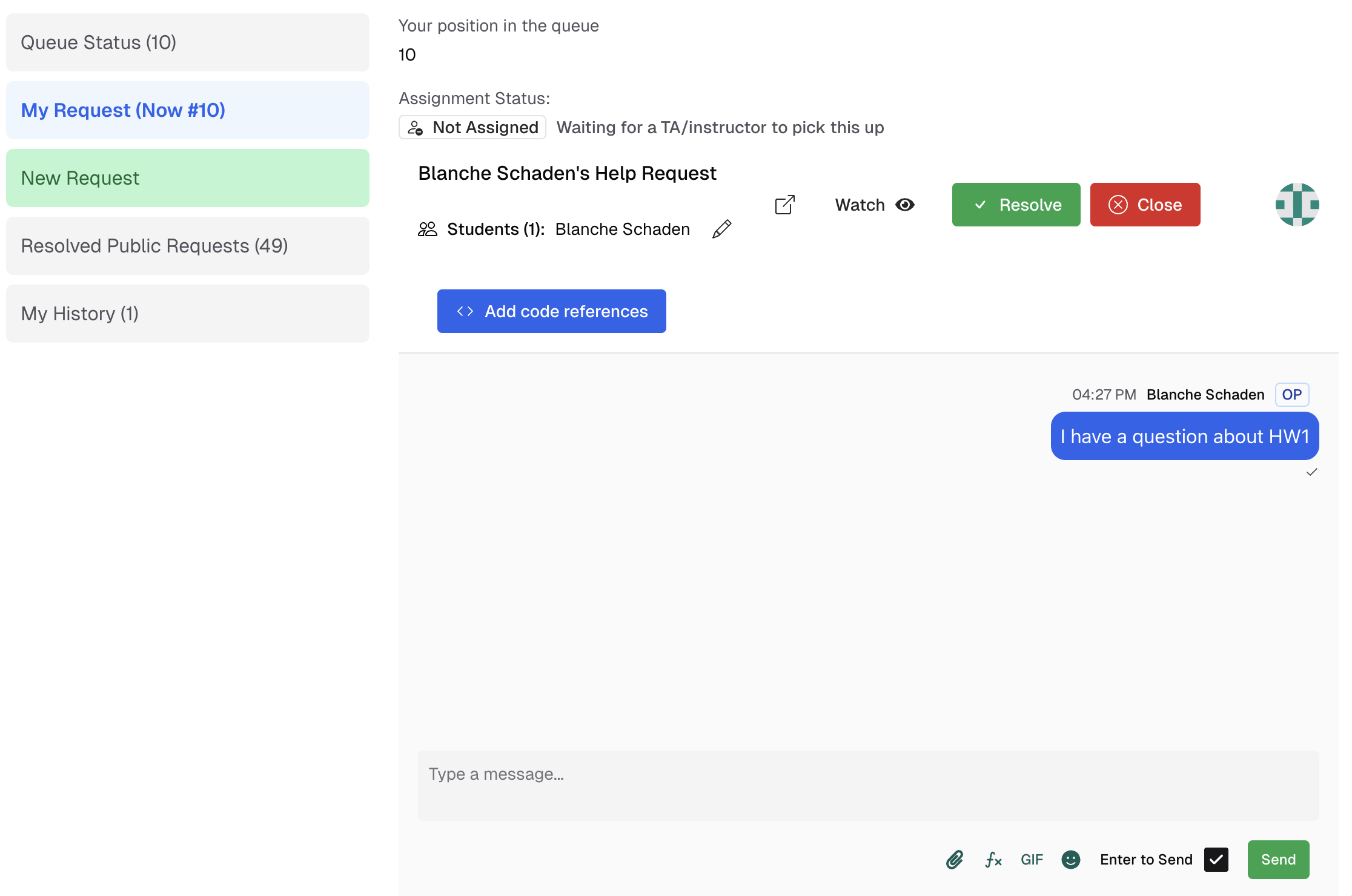
Task: Focus the Type a message field
Action: [868, 785]
